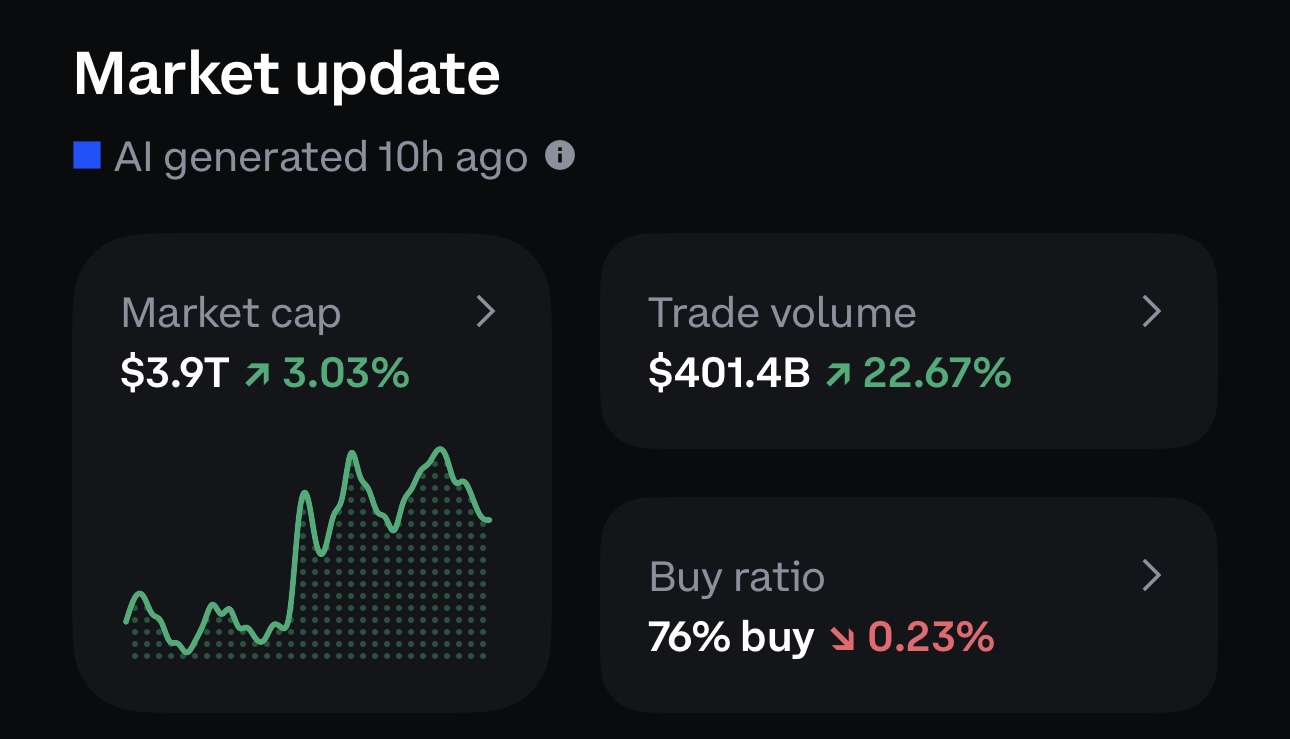Open Trade volume details via its chevron

click(x=1152, y=312)
